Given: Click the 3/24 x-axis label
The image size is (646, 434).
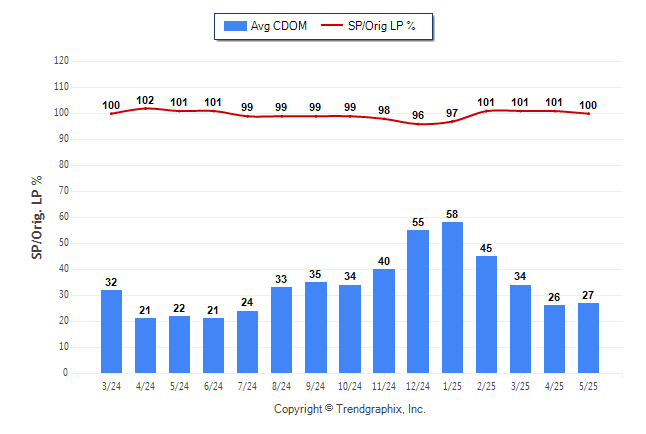Looking at the screenshot, I should pyautogui.click(x=111, y=386).
